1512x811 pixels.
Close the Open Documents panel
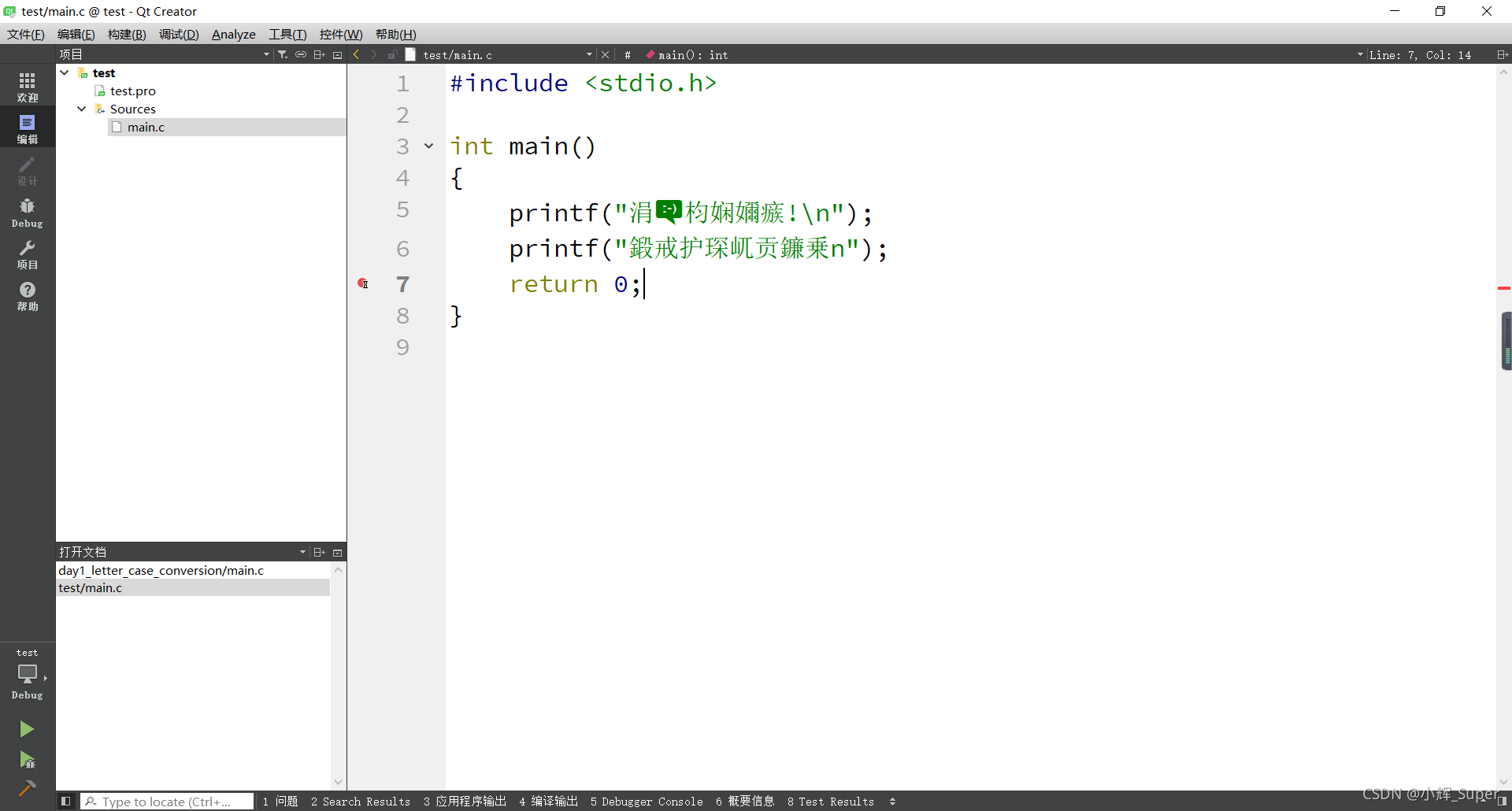[x=338, y=552]
